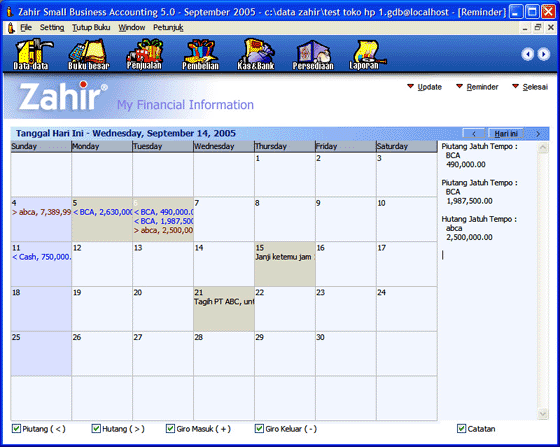Open the Tutup Buku menu

[91, 27]
